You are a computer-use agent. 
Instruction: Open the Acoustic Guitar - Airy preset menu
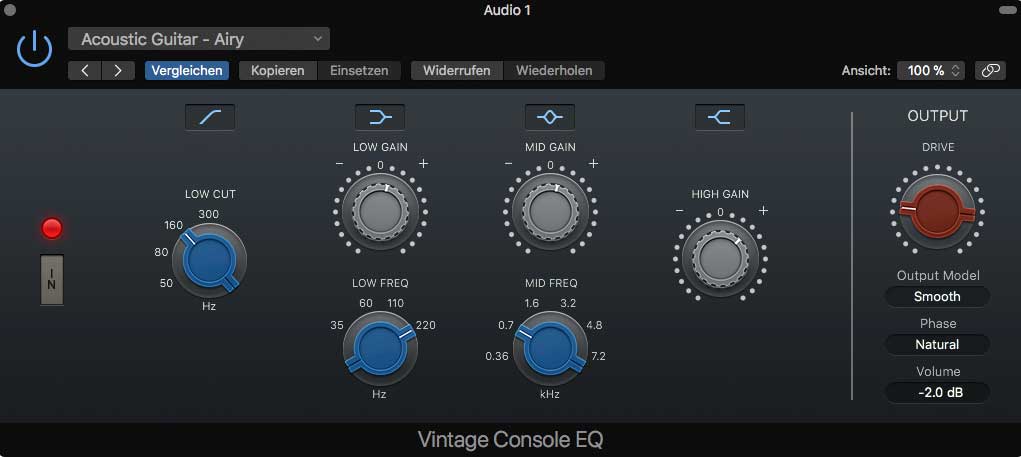tap(199, 40)
